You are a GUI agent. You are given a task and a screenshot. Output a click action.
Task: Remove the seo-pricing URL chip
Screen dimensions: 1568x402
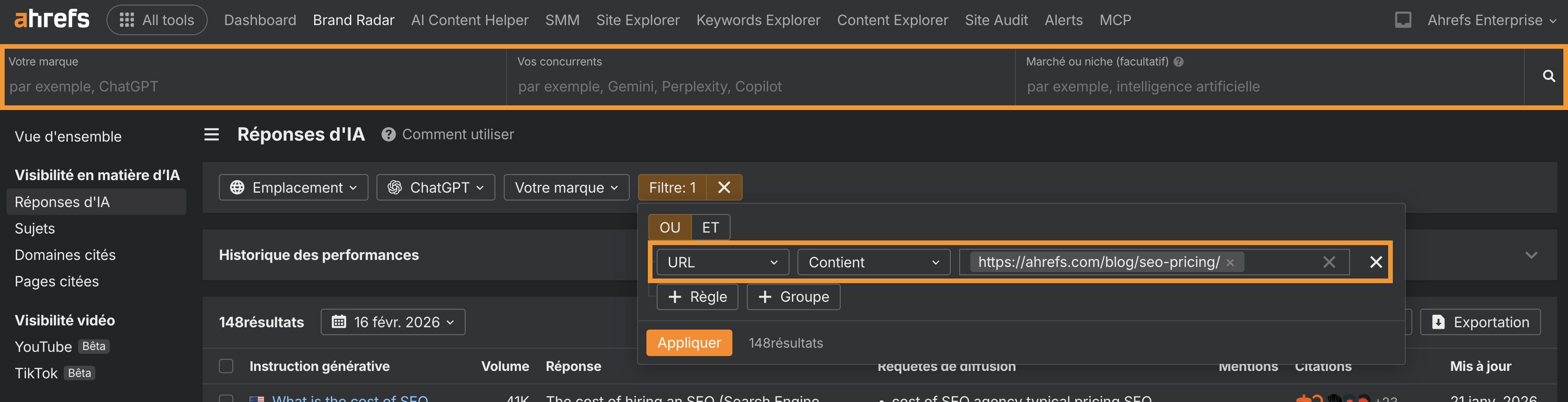coord(1230,262)
